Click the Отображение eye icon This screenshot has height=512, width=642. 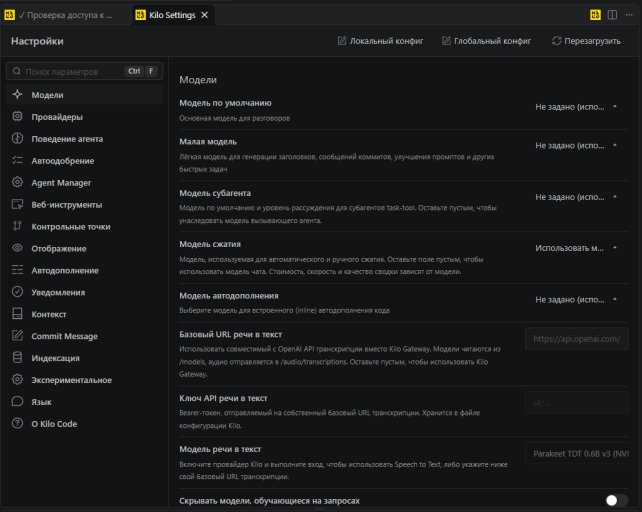(17, 248)
